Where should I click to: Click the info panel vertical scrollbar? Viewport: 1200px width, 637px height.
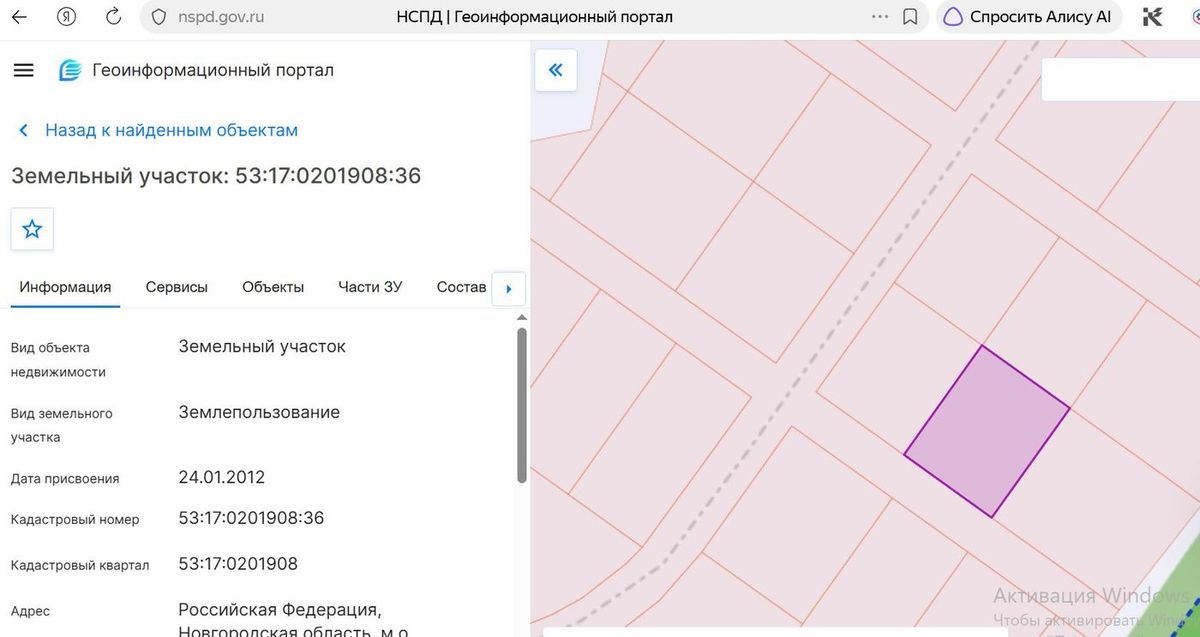click(521, 405)
